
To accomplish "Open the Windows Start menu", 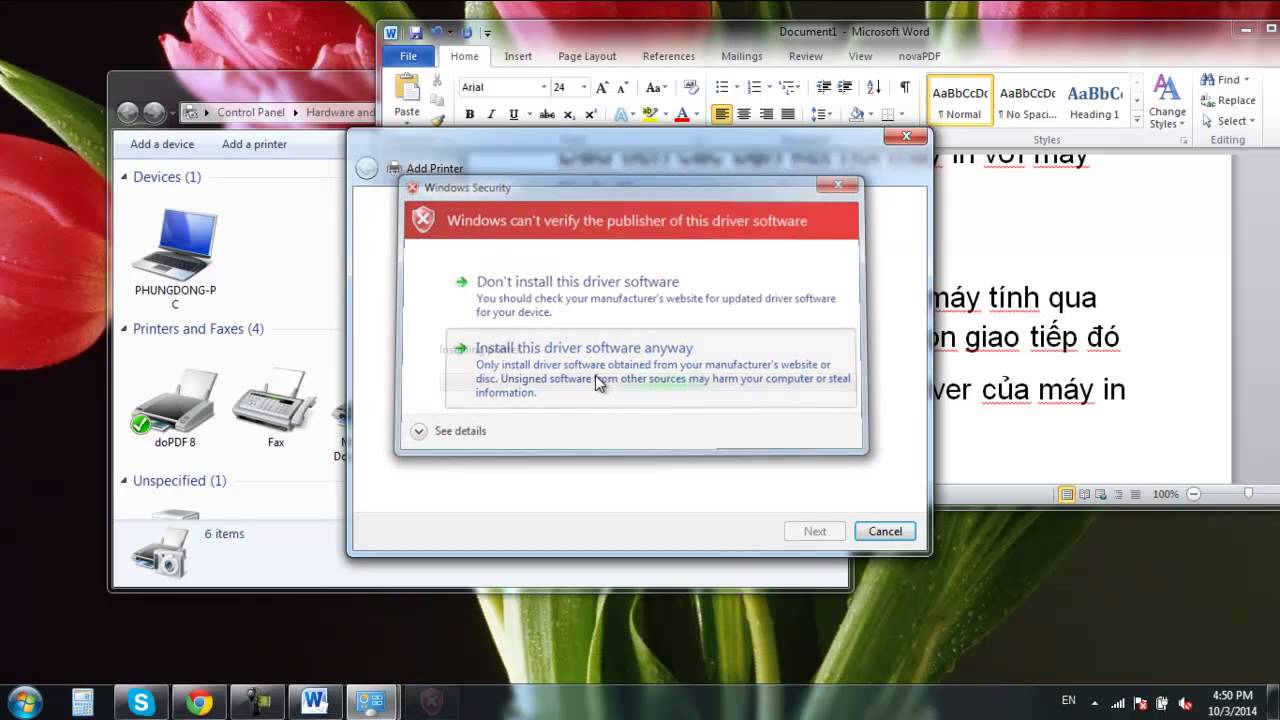I will pos(24,701).
